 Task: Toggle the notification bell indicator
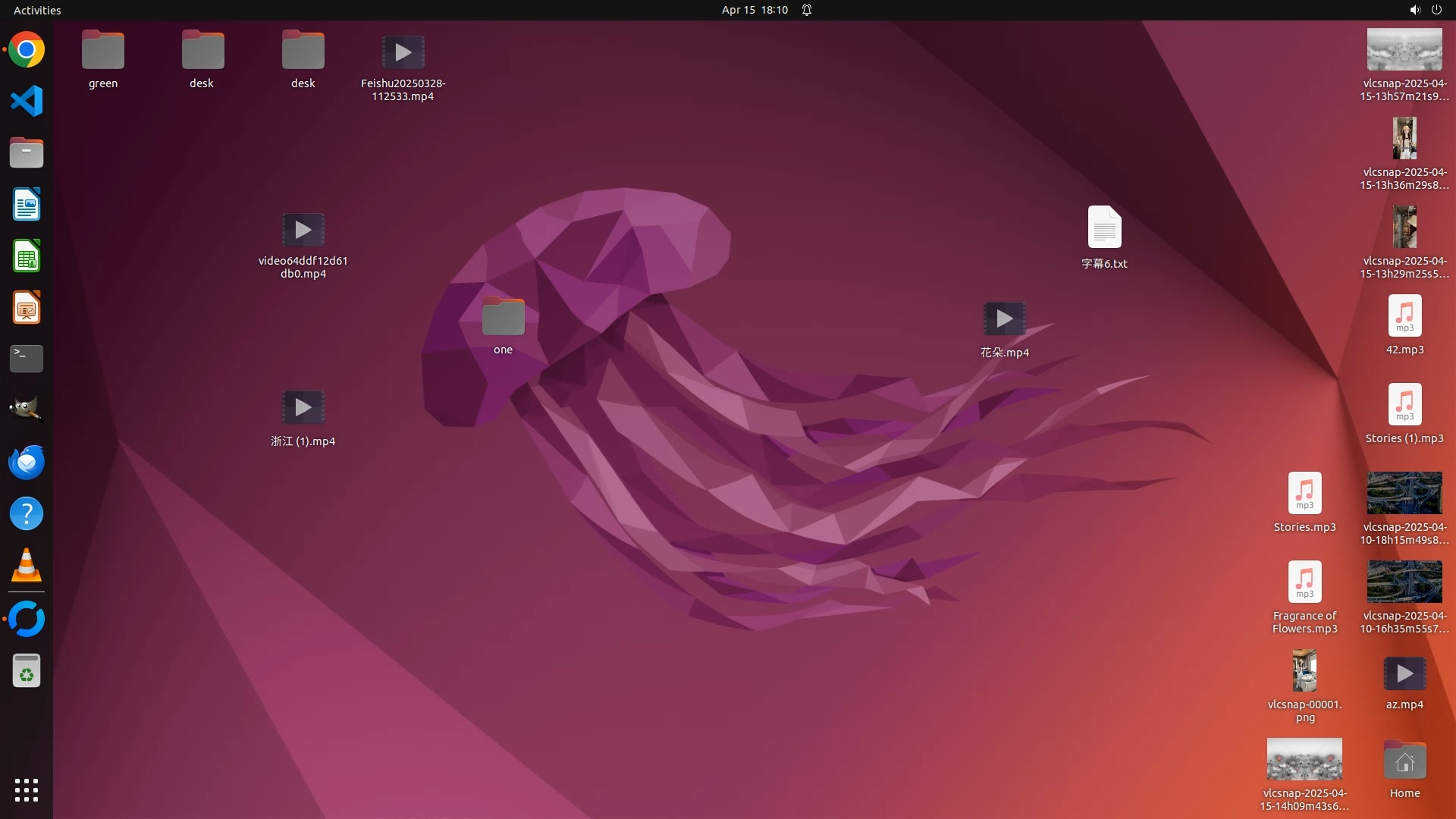807,10
